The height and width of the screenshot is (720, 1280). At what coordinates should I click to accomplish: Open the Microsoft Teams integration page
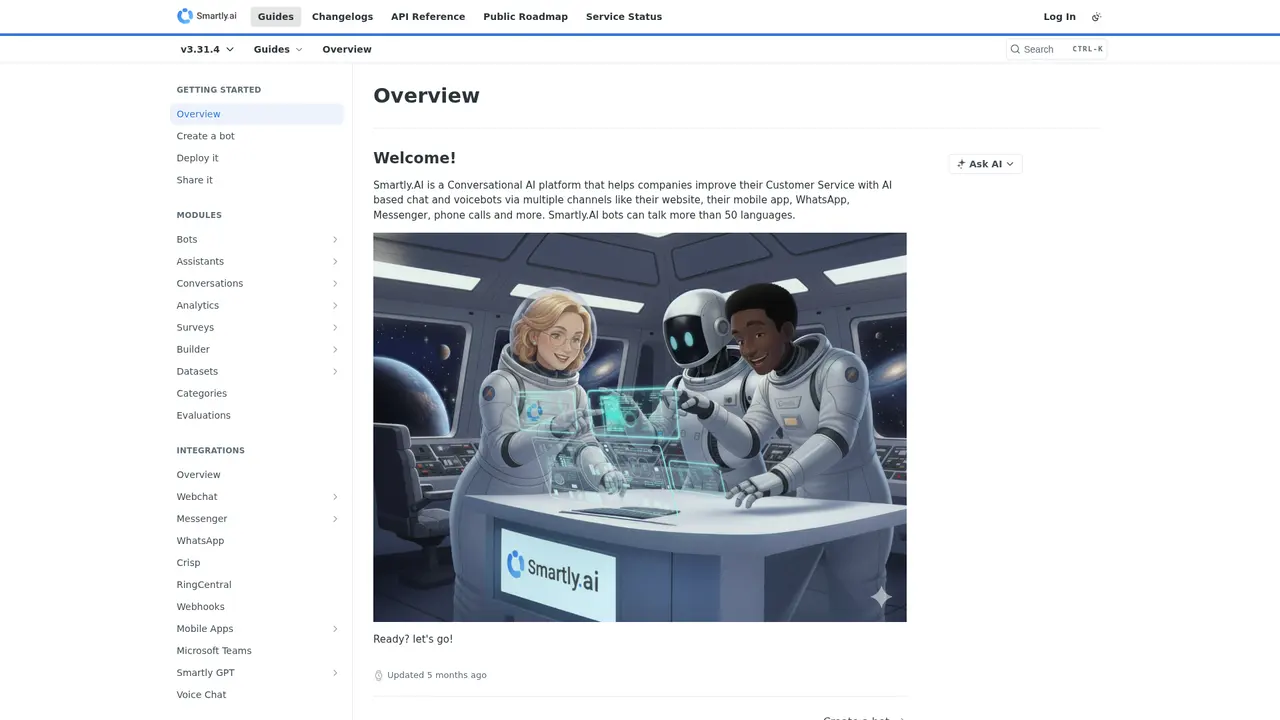257,651
